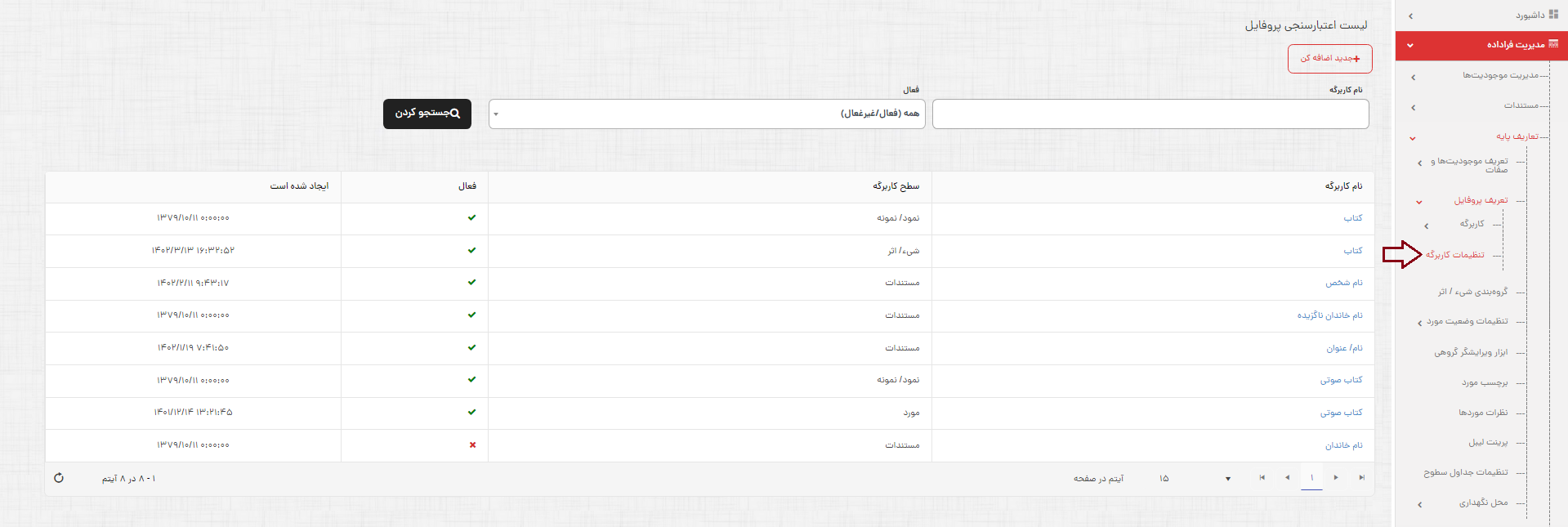Click the date ۱۴۰۲/۱/۱۹ ۷:۴۱:۵۰ cell

193,348
